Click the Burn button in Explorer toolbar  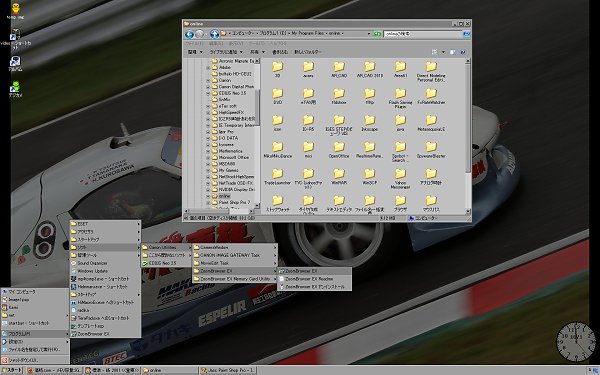[280, 52]
